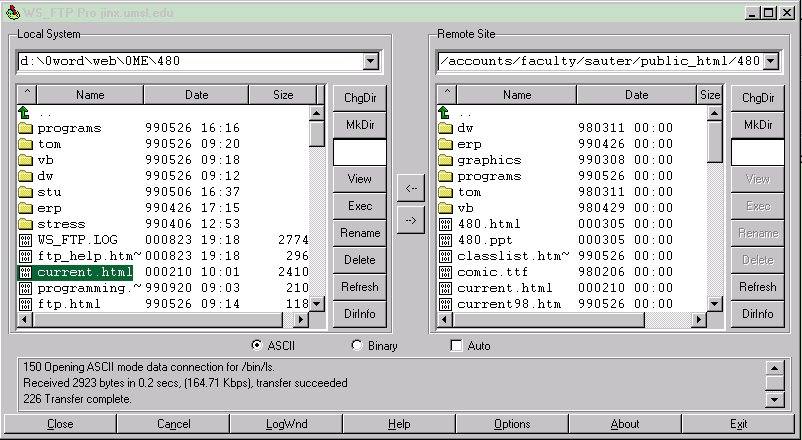Image resolution: width=802 pixels, height=440 pixels.
Task: Select current.html in the local file list
Action: point(84,272)
